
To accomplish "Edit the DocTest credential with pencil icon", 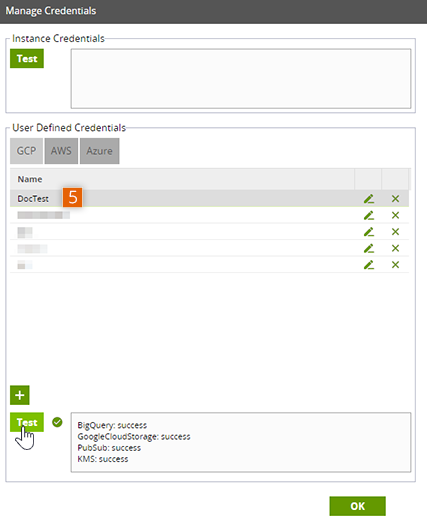I will click(x=369, y=199).
